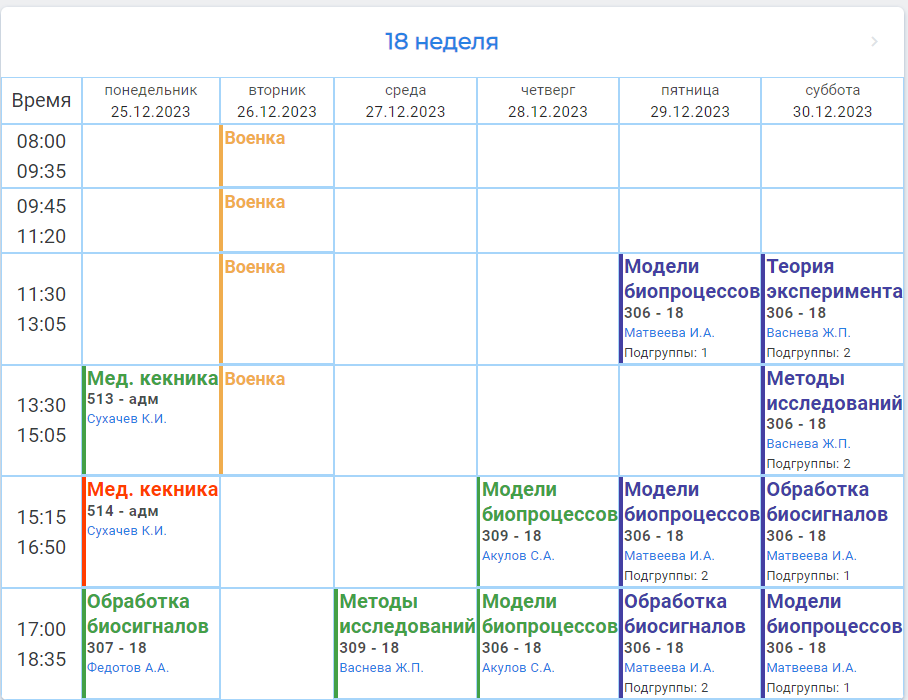Go to next week with right chevron
Image resolution: width=908 pixels, height=700 pixels.
(x=874, y=42)
